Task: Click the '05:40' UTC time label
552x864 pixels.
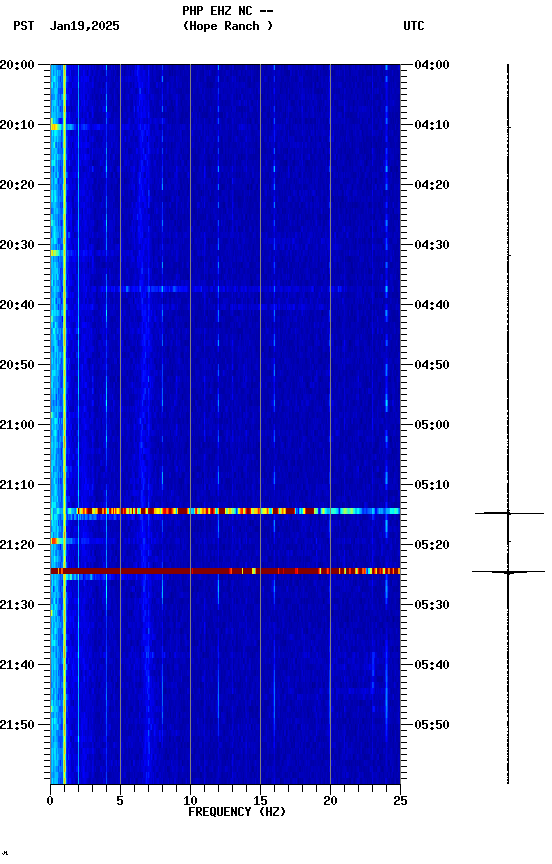Action: (x=432, y=665)
